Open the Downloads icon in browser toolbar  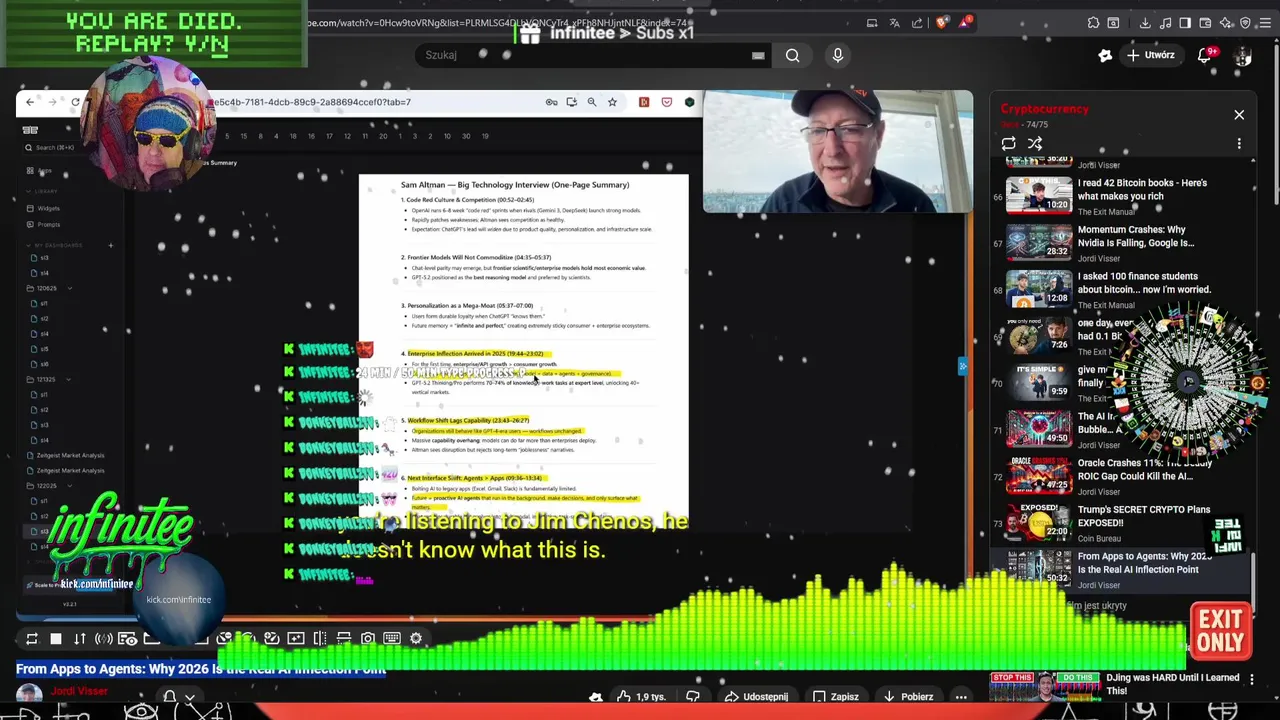1145,23
